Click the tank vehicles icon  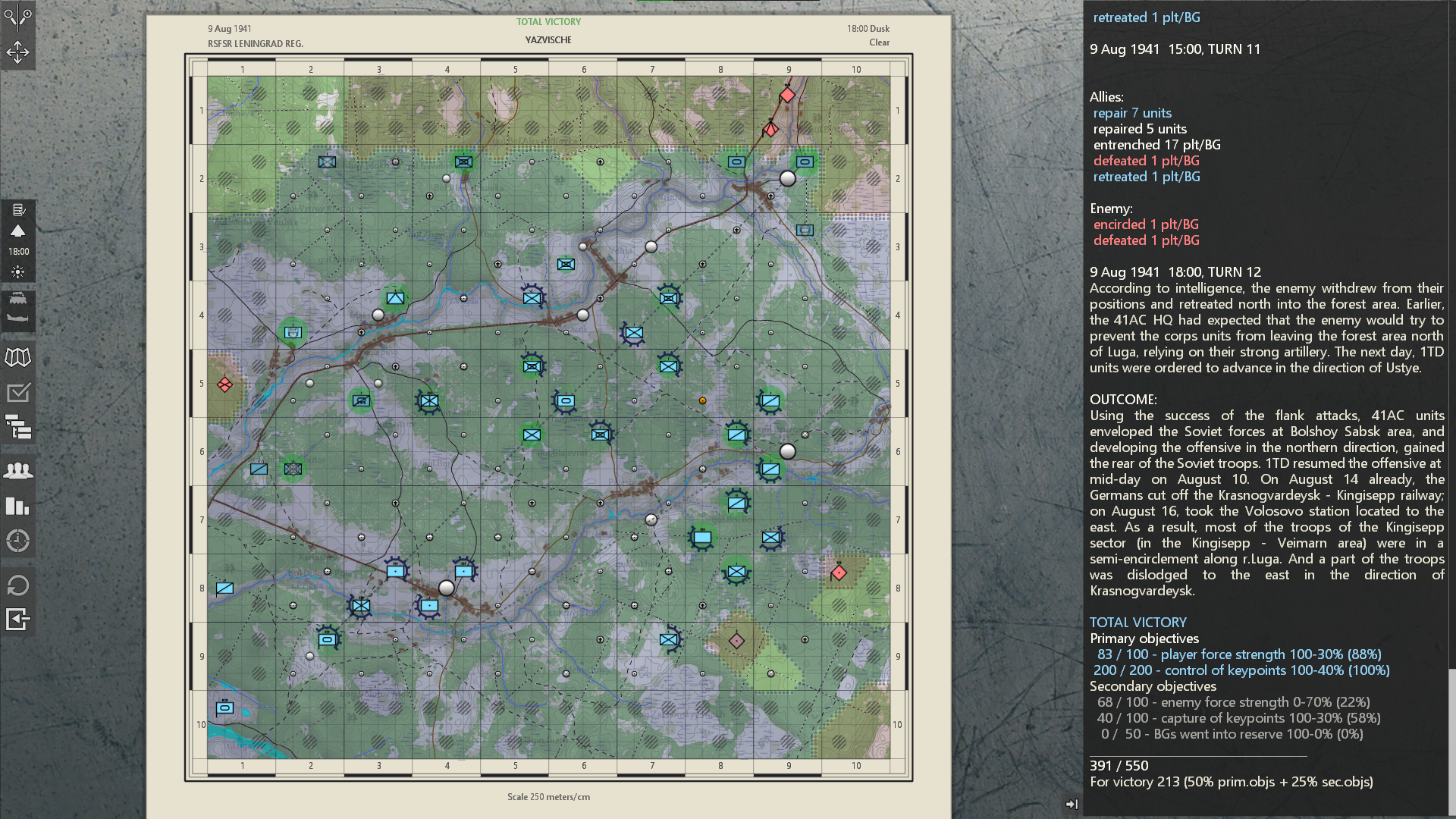(x=18, y=299)
